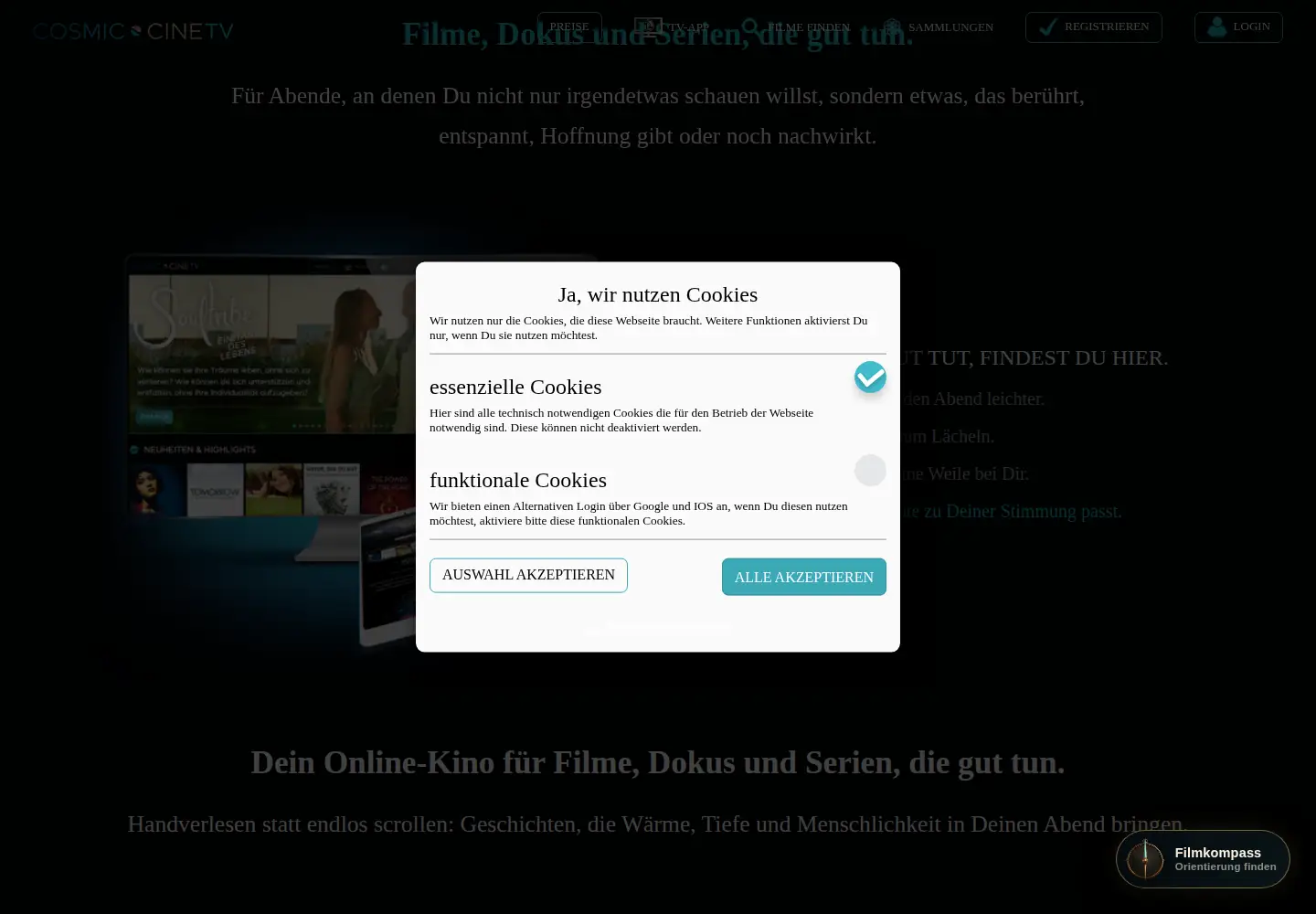Image resolution: width=1316 pixels, height=914 pixels.
Task: Click the checkmark icon in Registrieren
Action: (x=1048, y=27)
